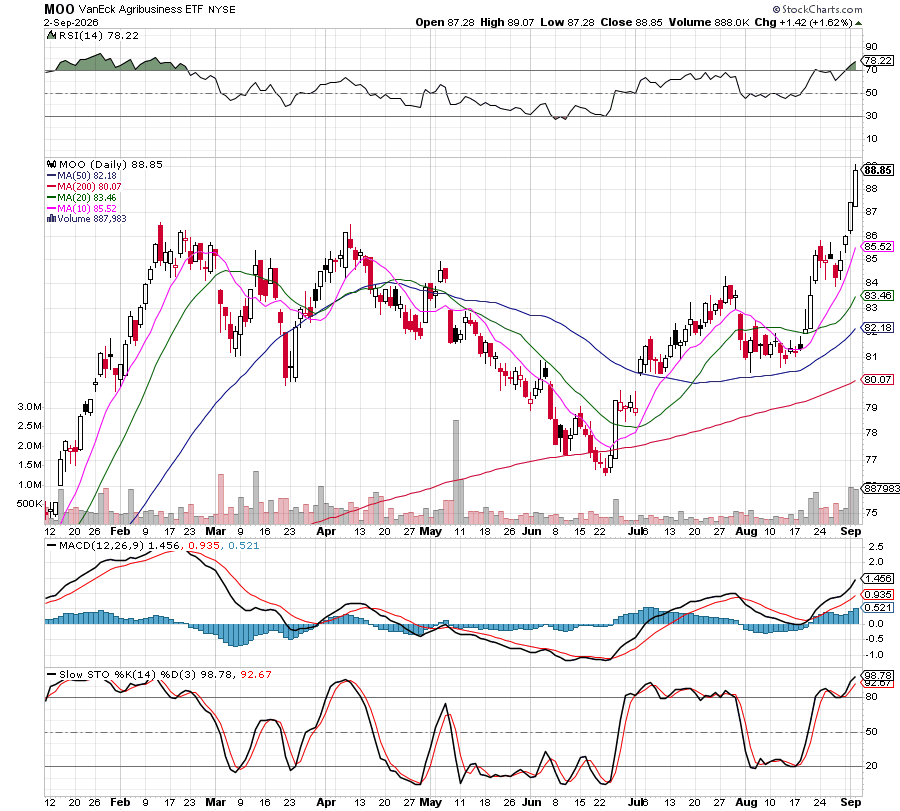The image size is (900, 811).
Task: Click the Open 87.28 value in header
Action: pos(445,22)
